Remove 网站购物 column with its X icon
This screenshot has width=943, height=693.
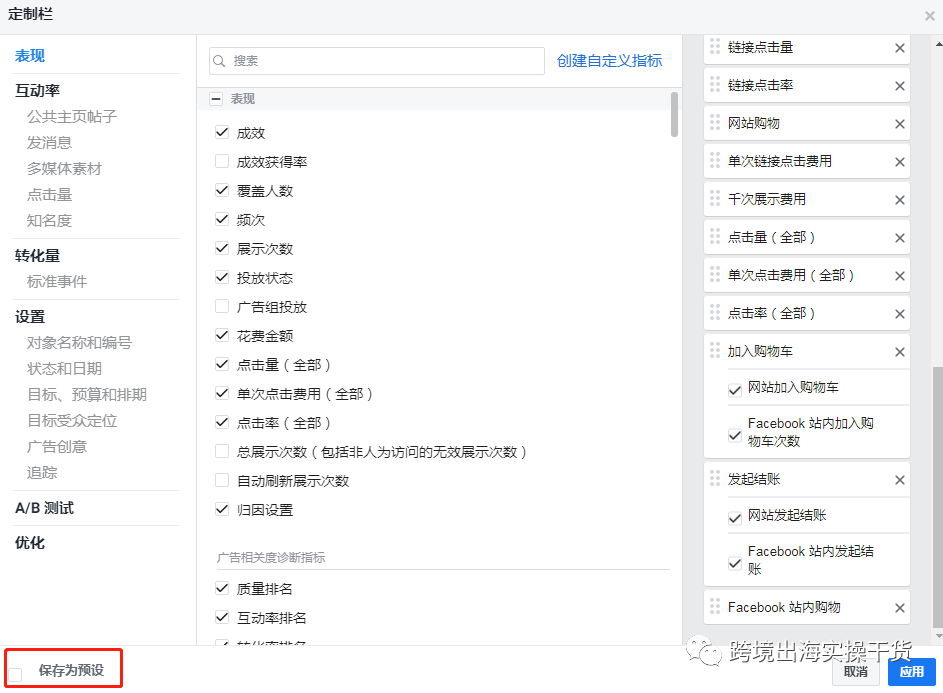pos(898,123)
